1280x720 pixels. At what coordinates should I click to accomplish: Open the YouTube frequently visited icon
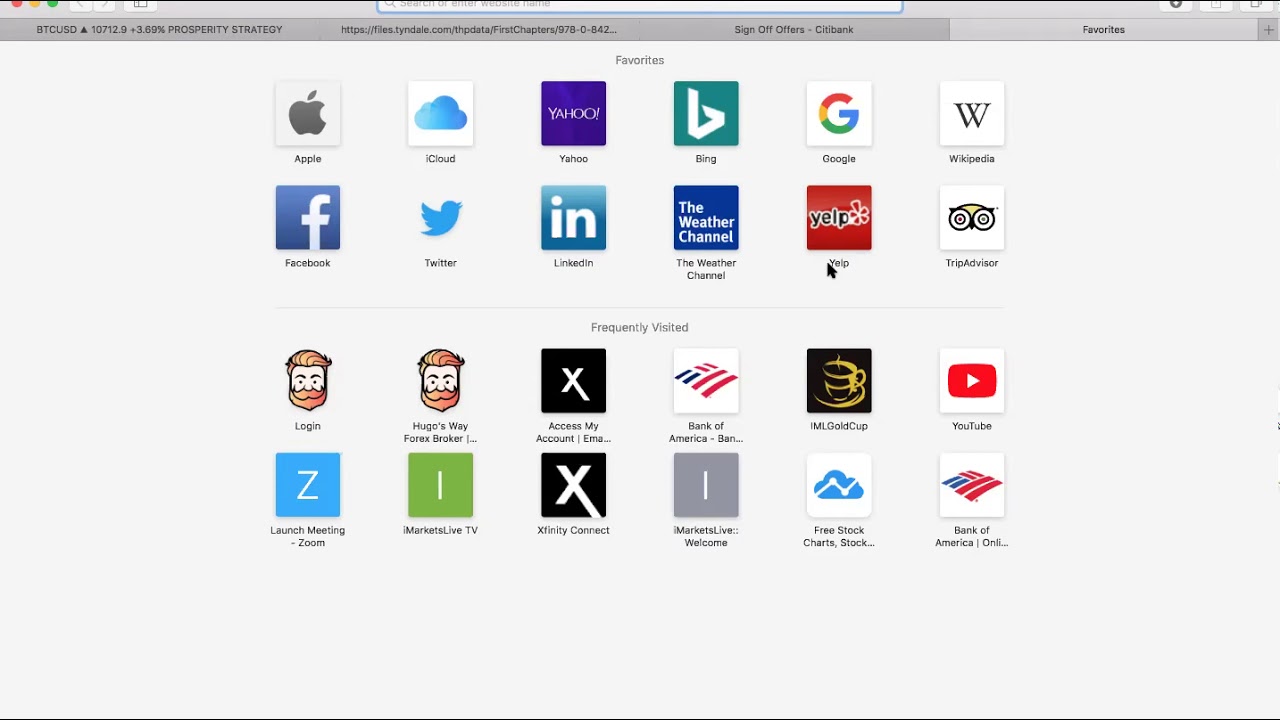(972, 380)
